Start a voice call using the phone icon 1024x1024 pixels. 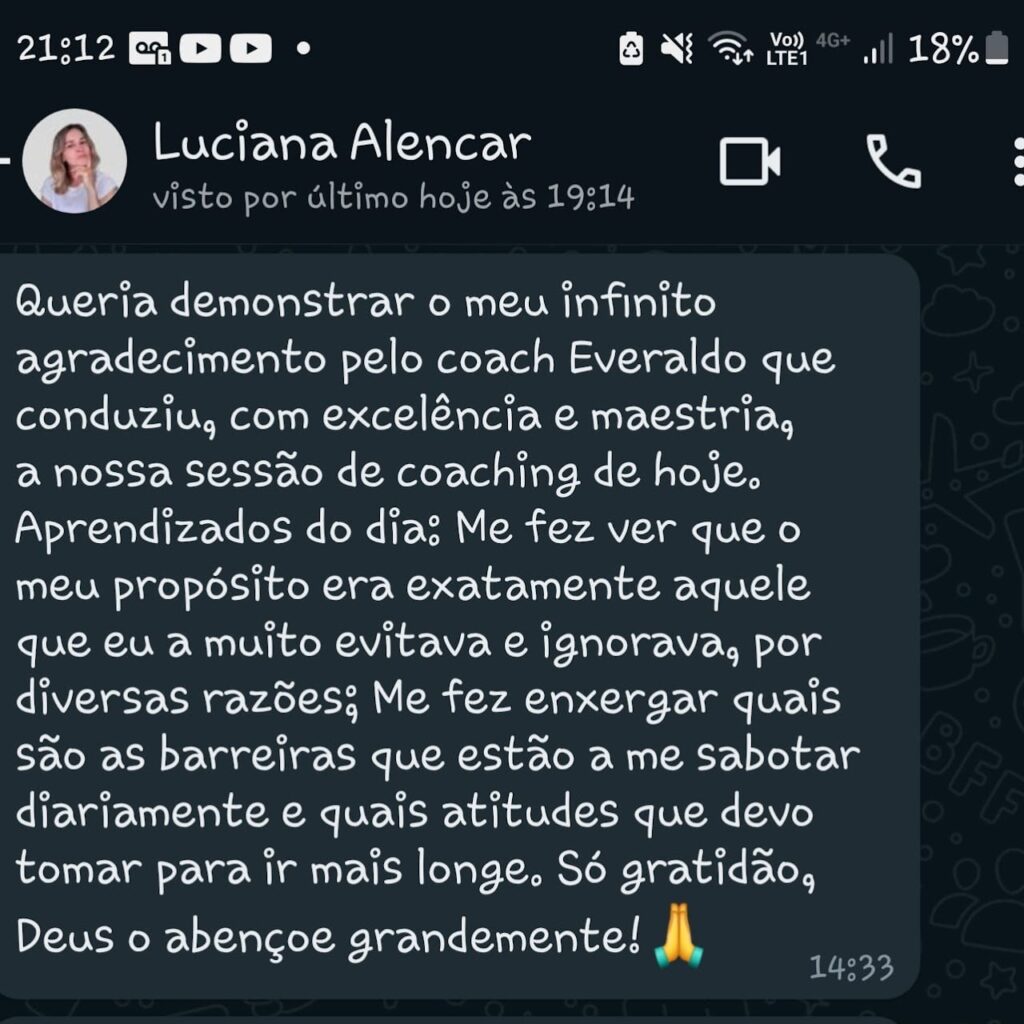[x=893, y=161]
